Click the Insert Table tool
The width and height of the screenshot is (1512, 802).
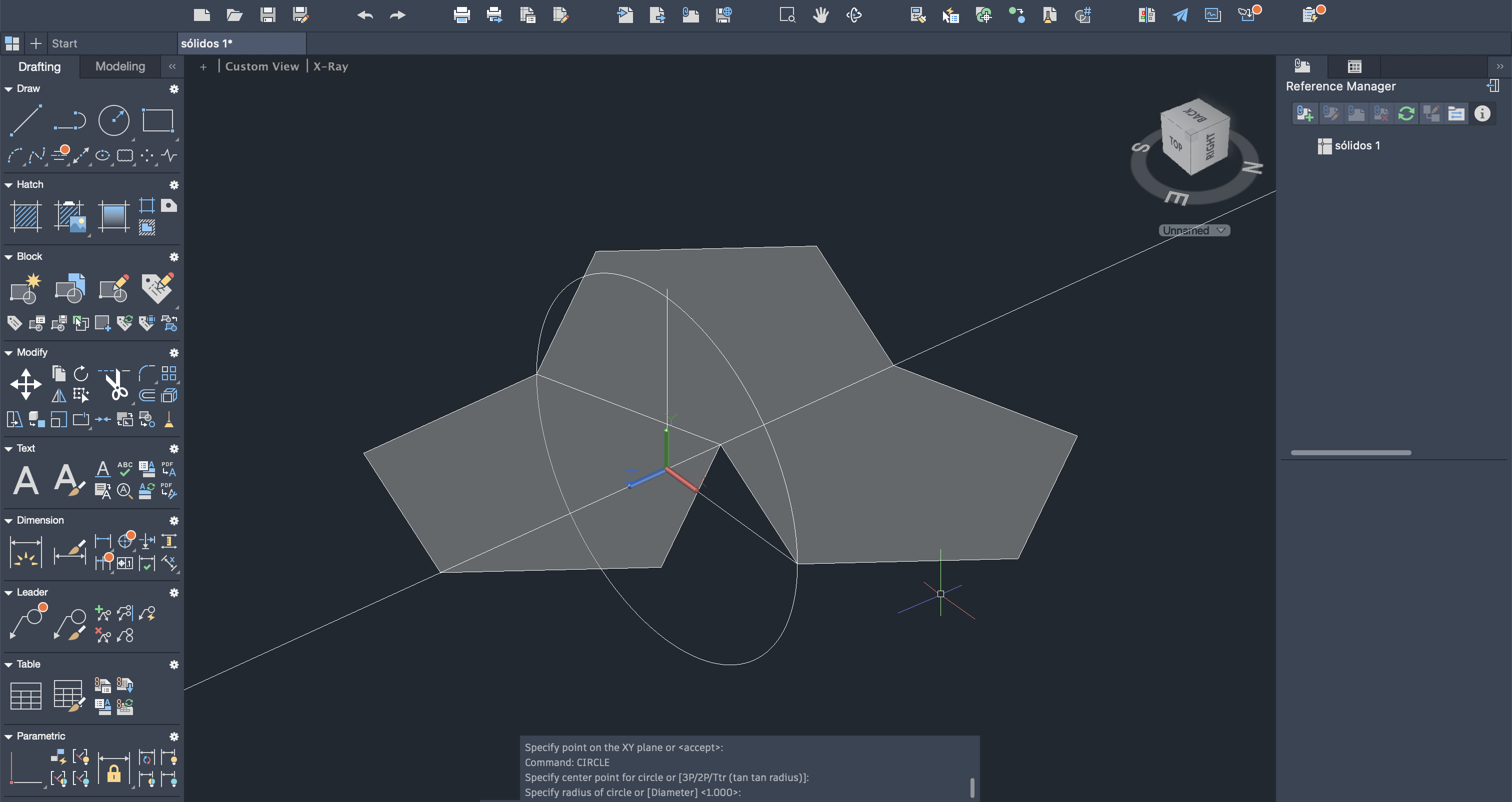click(26, 696)
